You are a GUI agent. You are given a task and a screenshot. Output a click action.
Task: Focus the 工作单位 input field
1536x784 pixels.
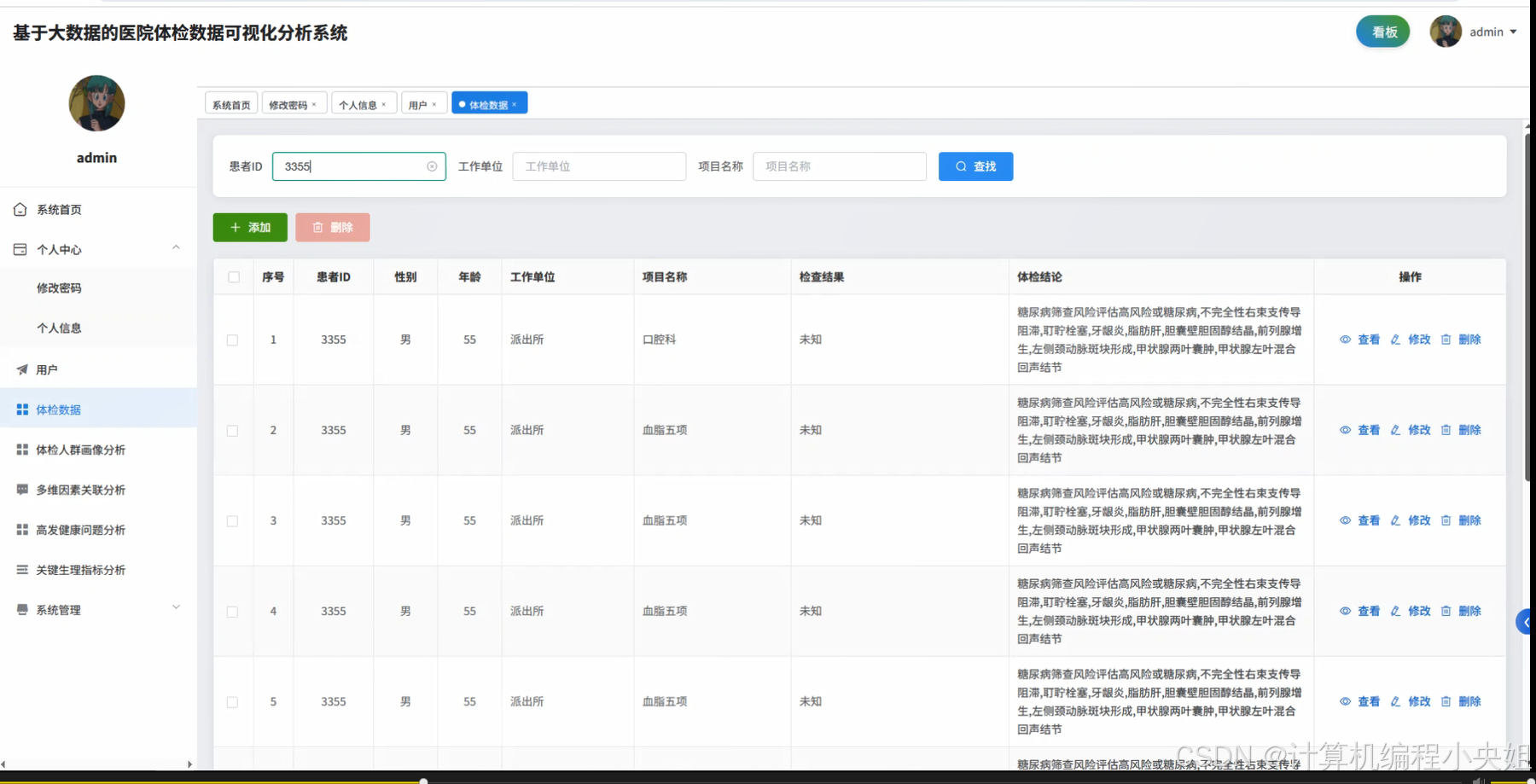(599, 166)
